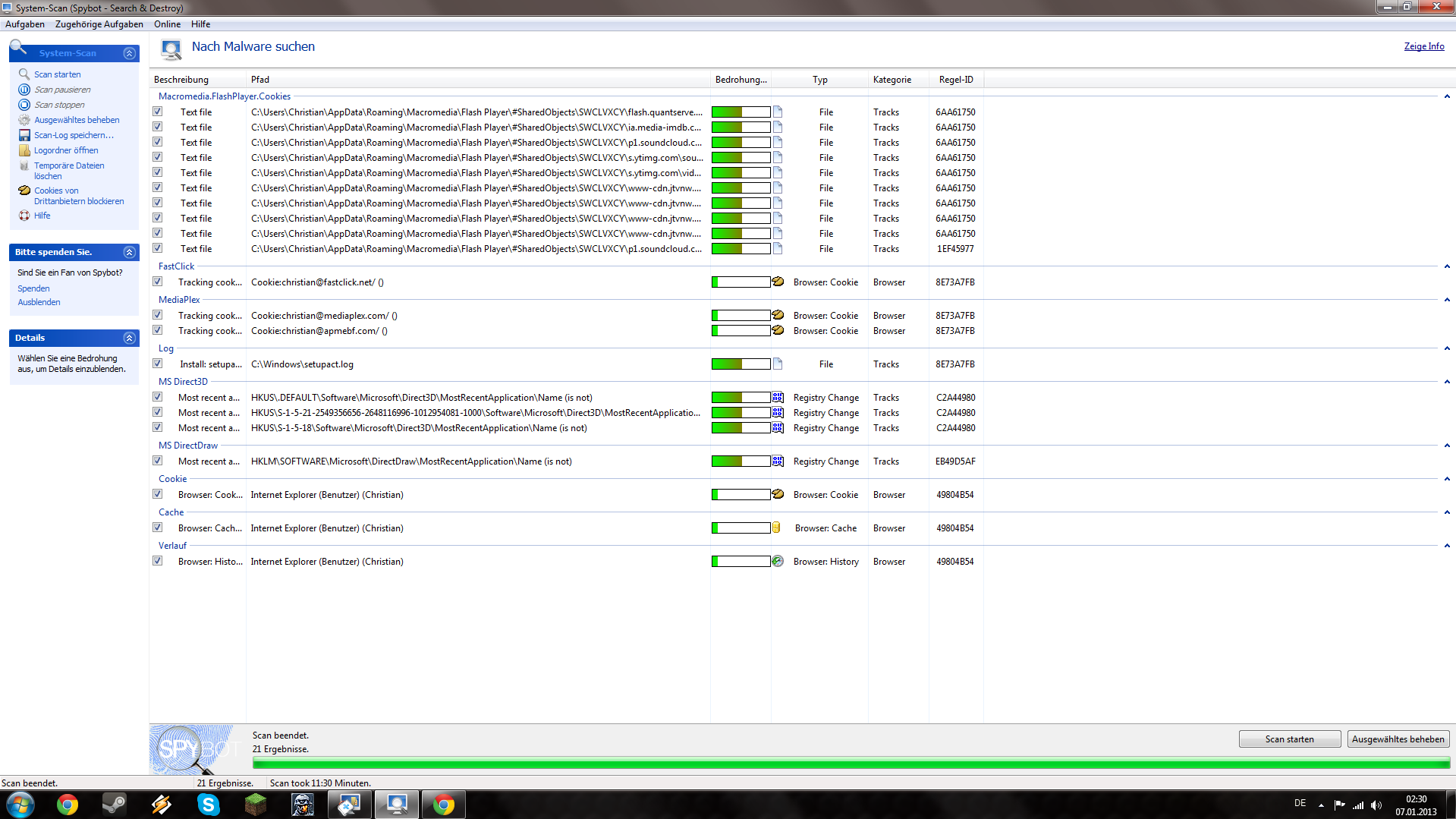Click the Cookies von Drittanbietern cookie icon
The width and height of the screenshot is (1456, 819).
[24, 191]
